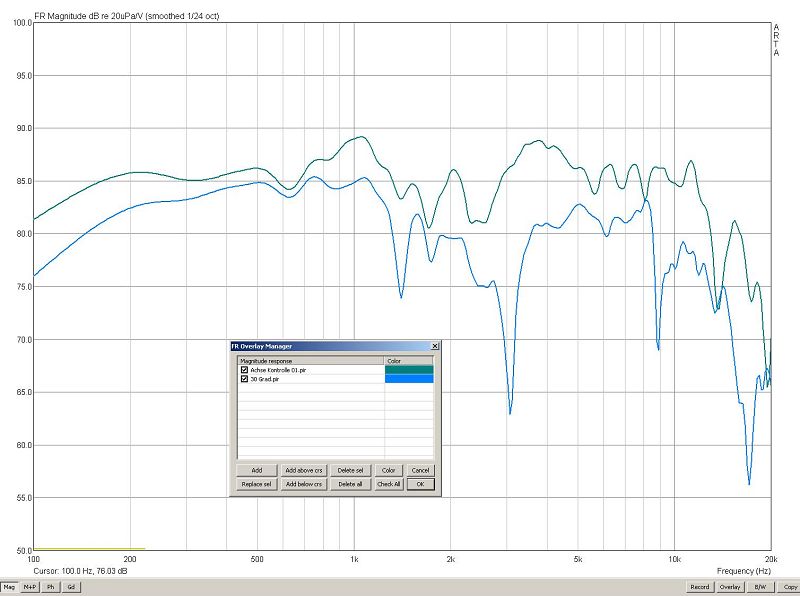
Task: Uncheck the 30 Grad.pir overlay checkbox
Action: [x=244, y=379]
